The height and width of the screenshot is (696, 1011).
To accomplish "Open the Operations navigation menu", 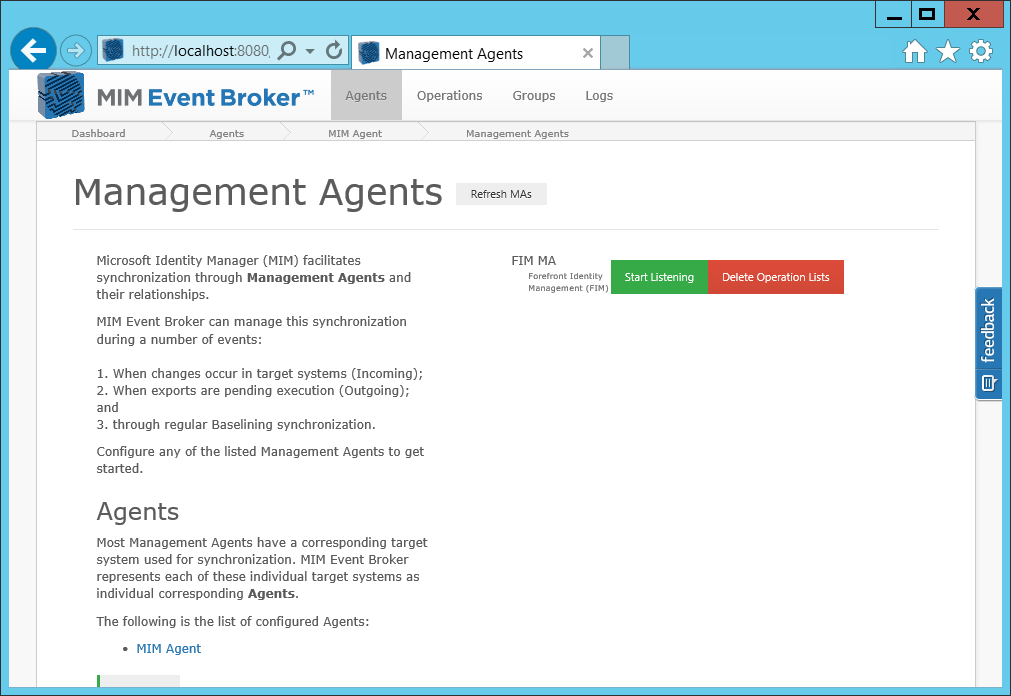I will (x=449, y=95).
